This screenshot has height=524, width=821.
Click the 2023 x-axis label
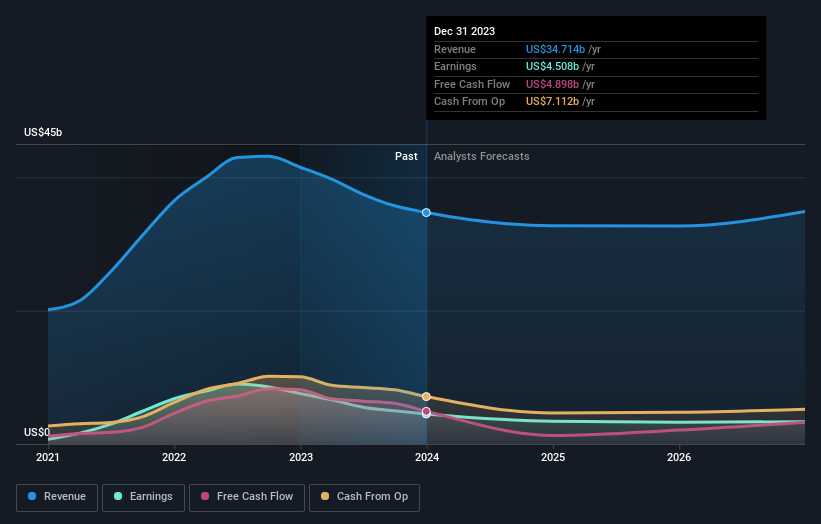(301, 457)
